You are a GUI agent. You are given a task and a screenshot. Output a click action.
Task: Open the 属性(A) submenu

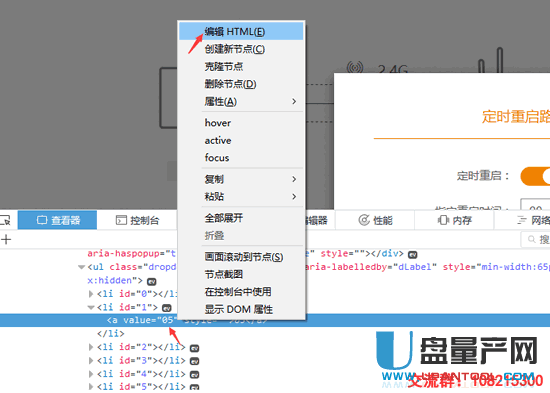tap(241, 102)
